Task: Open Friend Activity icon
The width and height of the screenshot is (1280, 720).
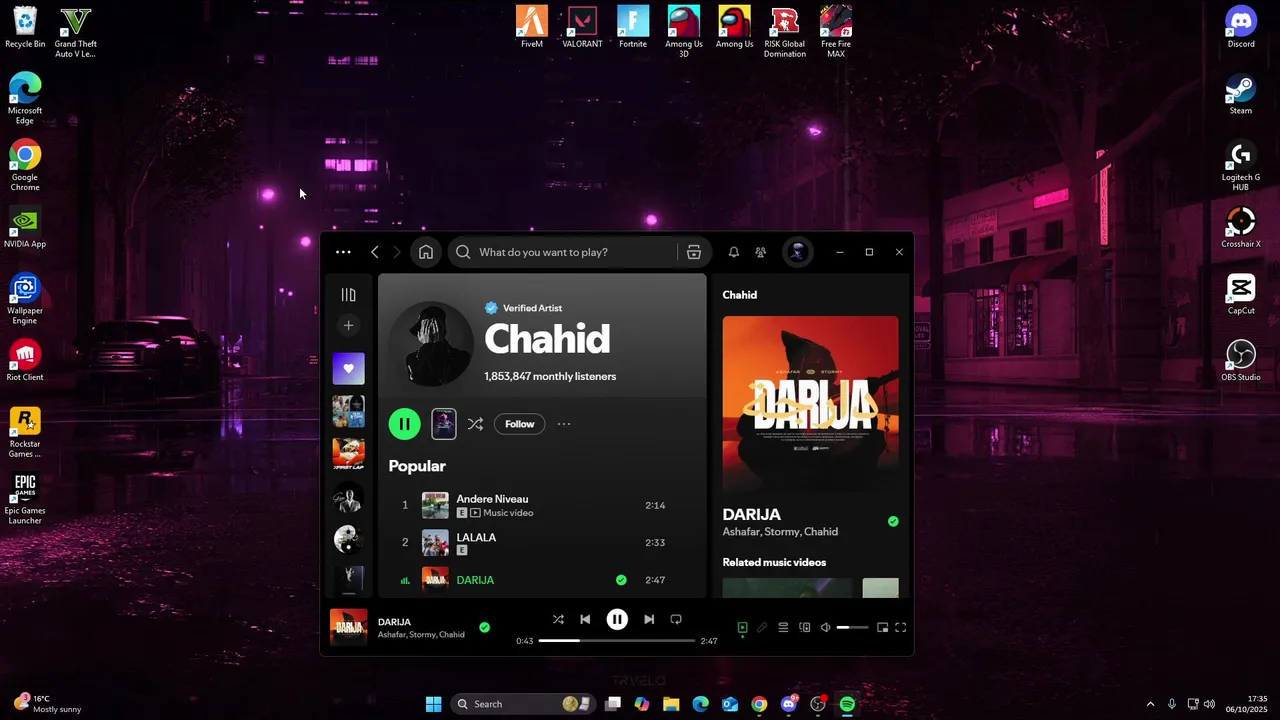Action: tap(761, 252)
